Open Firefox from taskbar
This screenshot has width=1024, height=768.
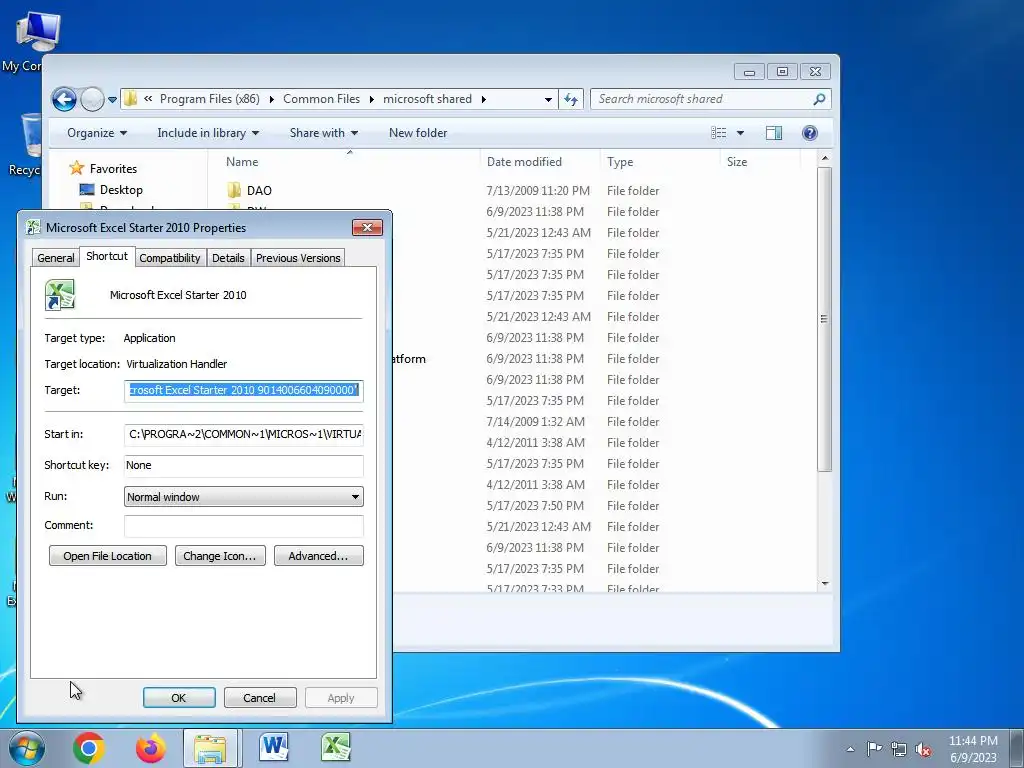coord(151,748)
